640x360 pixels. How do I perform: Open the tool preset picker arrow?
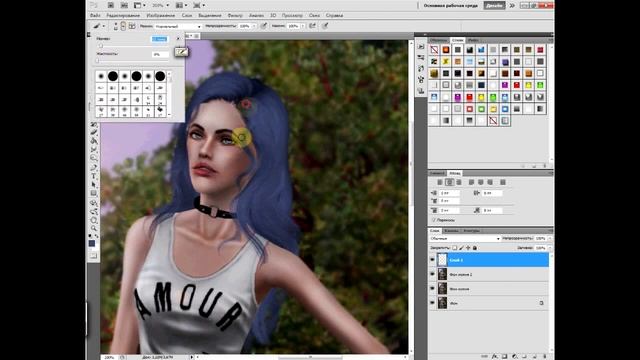coord(104,26)
